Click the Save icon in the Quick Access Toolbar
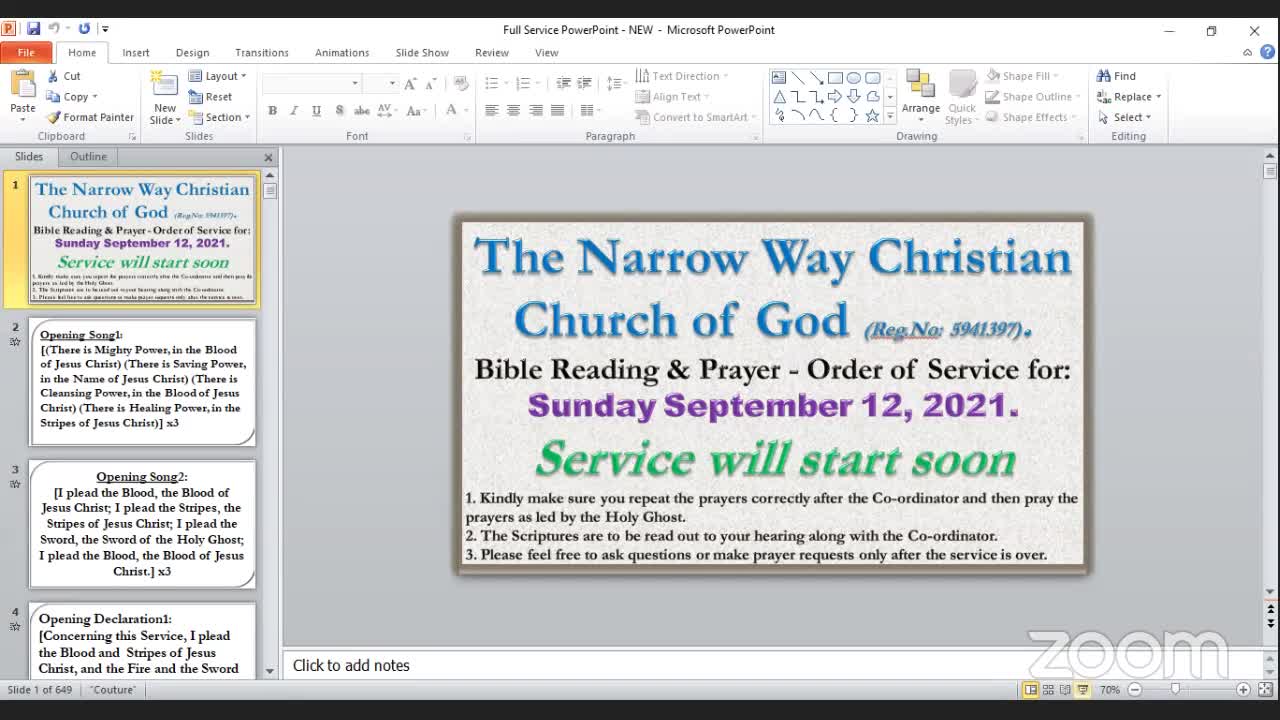The width and height of the screenshot is (1280, 720). [x=33, y=29]
